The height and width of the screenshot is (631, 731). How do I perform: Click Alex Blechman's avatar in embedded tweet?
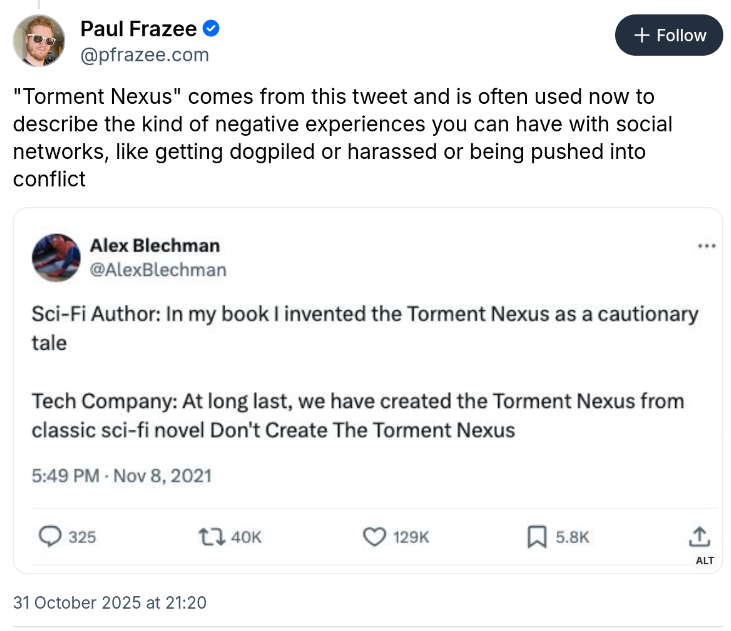click(x=56, y=257)
